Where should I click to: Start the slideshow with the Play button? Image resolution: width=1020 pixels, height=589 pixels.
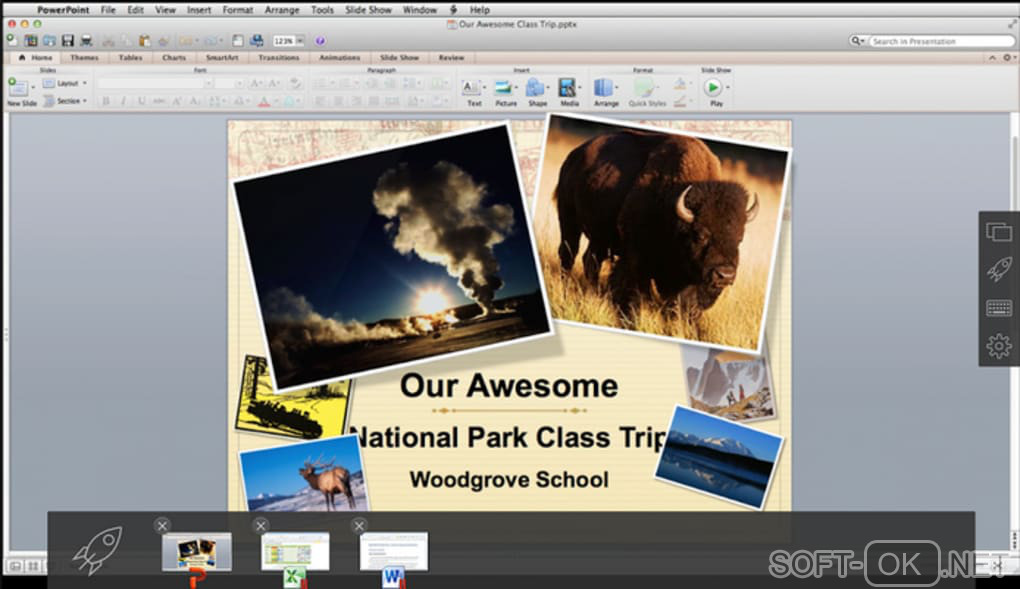(715, 88)
